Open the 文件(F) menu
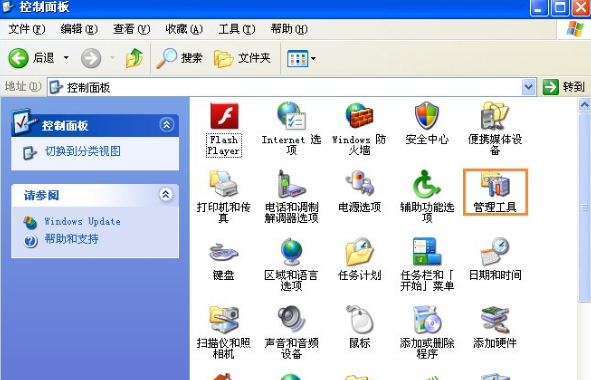The width and height of the screenshot is (591, 380). coord(26,29)
